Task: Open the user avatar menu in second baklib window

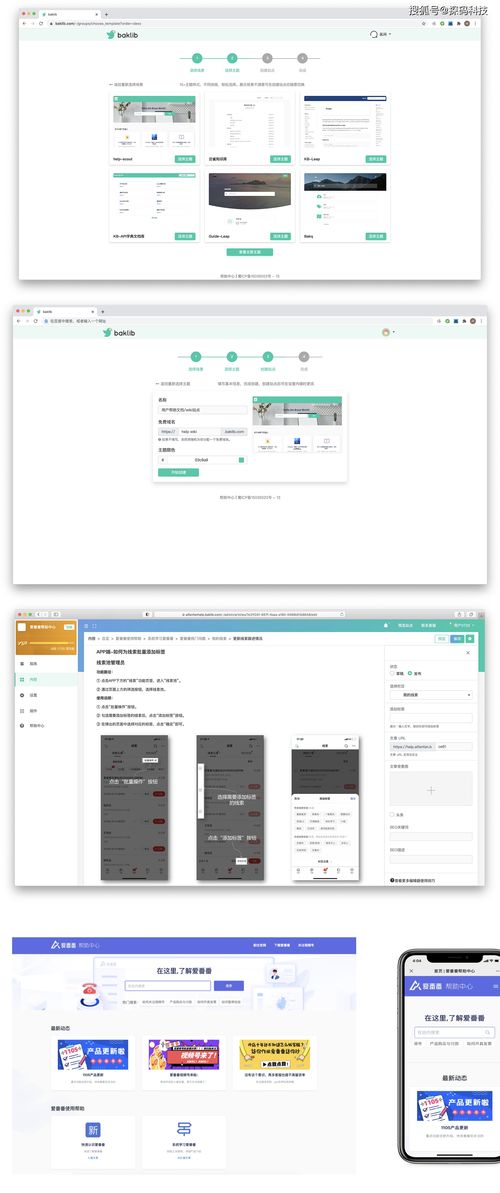Action: coord(386,332)
